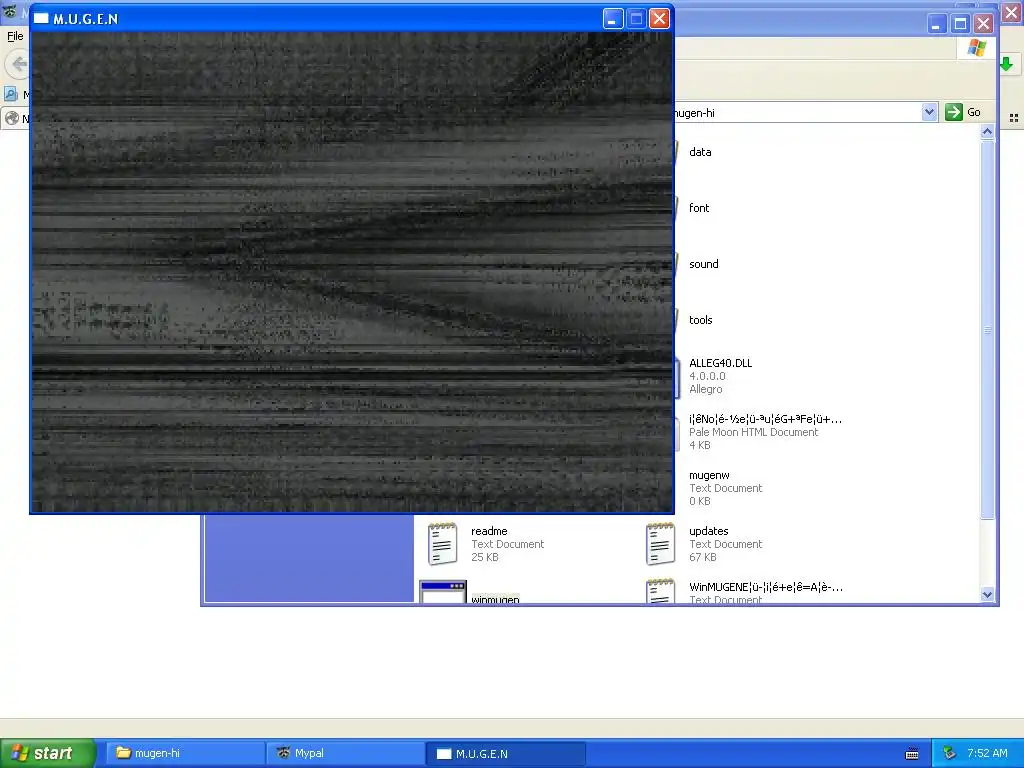
Task: Open the readme text document icon
Action: 442,543
